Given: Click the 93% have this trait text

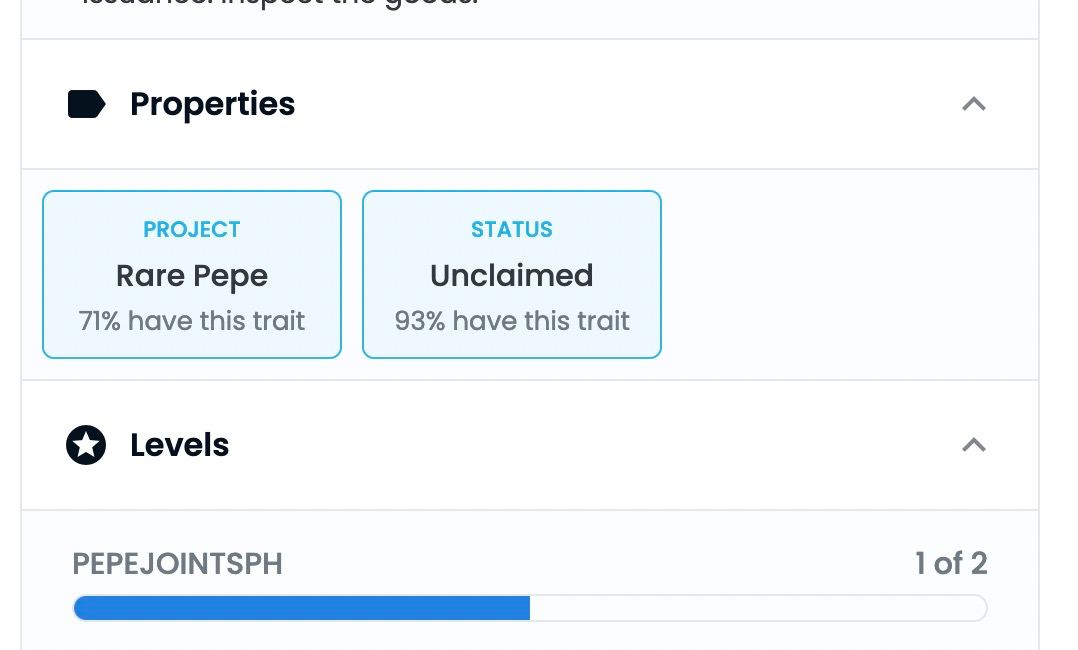Looking at the screenshot, I should [x=512, y=321].
